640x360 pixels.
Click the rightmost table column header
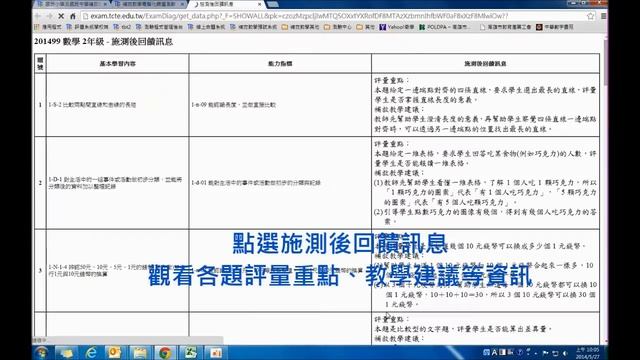[x=485, y=64]
